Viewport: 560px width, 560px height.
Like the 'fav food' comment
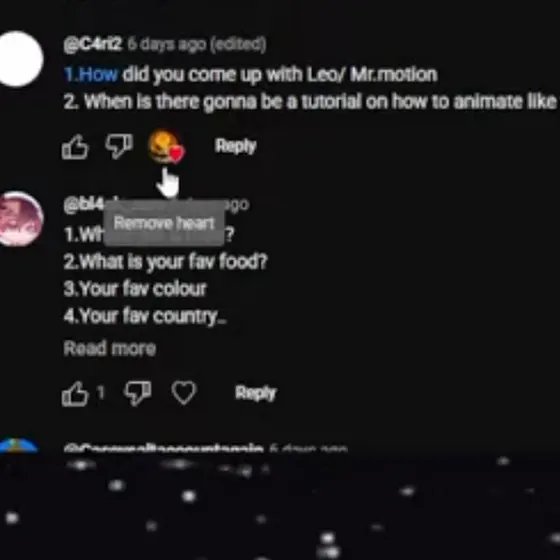(75, 394)
